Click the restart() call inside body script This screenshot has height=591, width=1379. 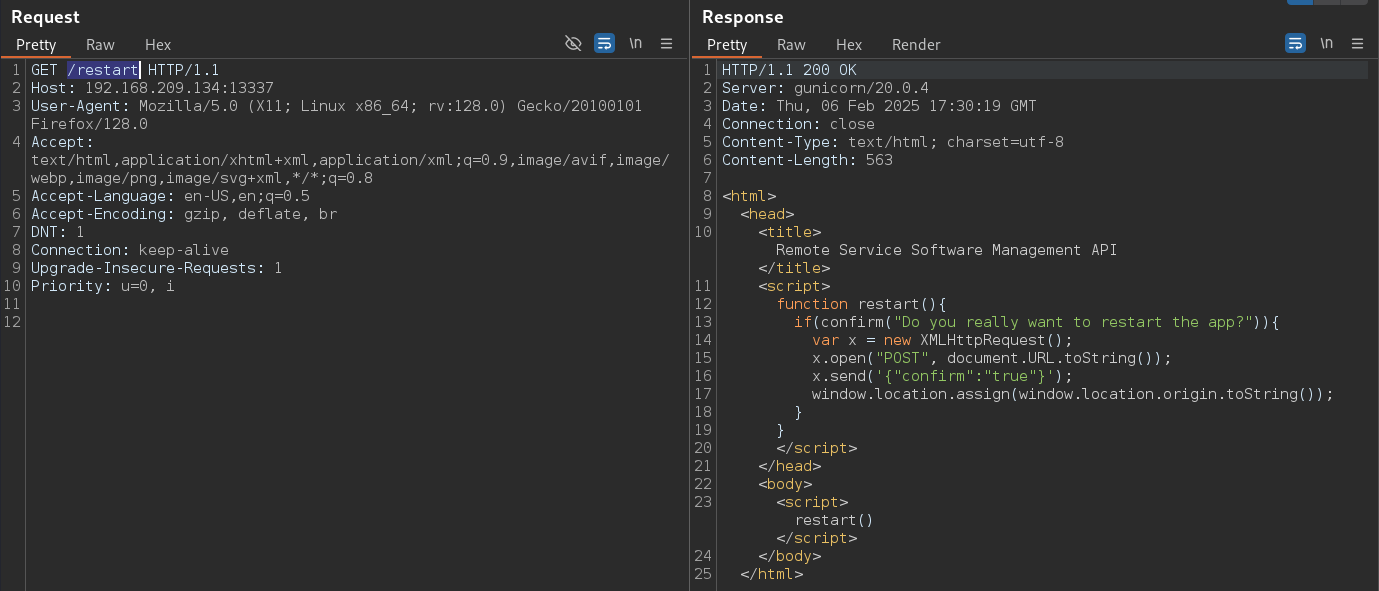(834, 520)
